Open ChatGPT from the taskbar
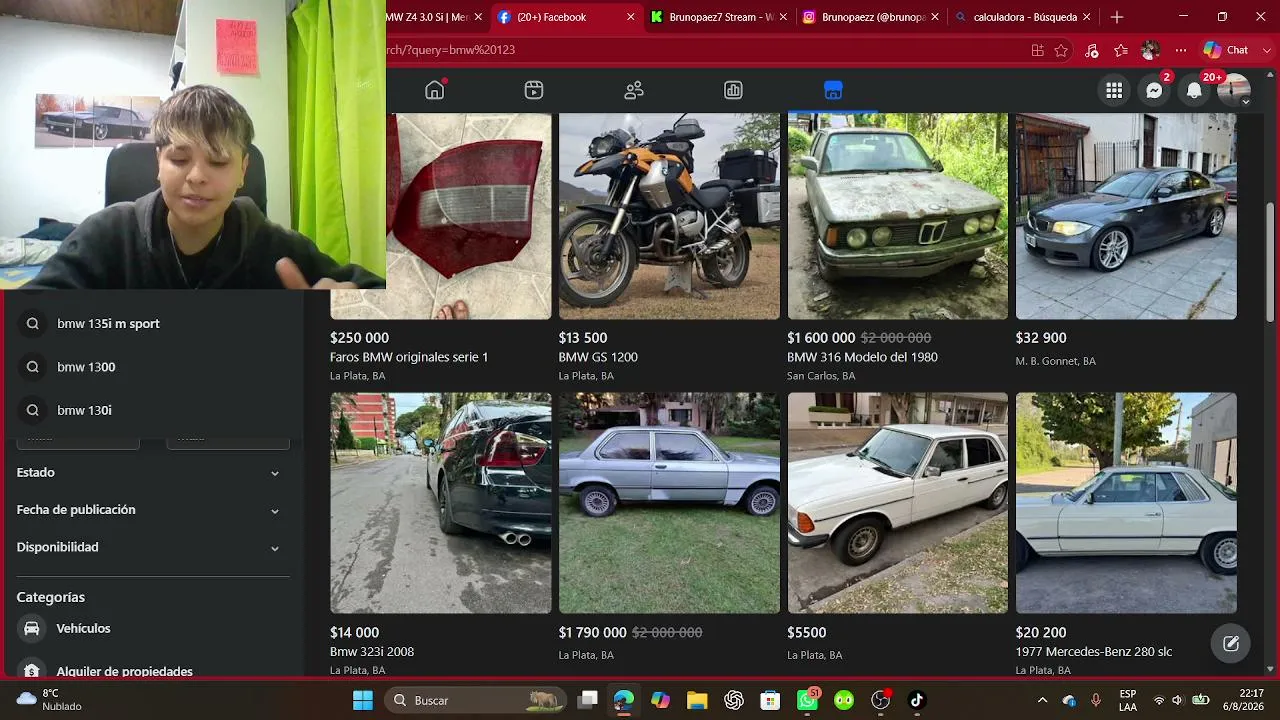 (x=734, y=700)
